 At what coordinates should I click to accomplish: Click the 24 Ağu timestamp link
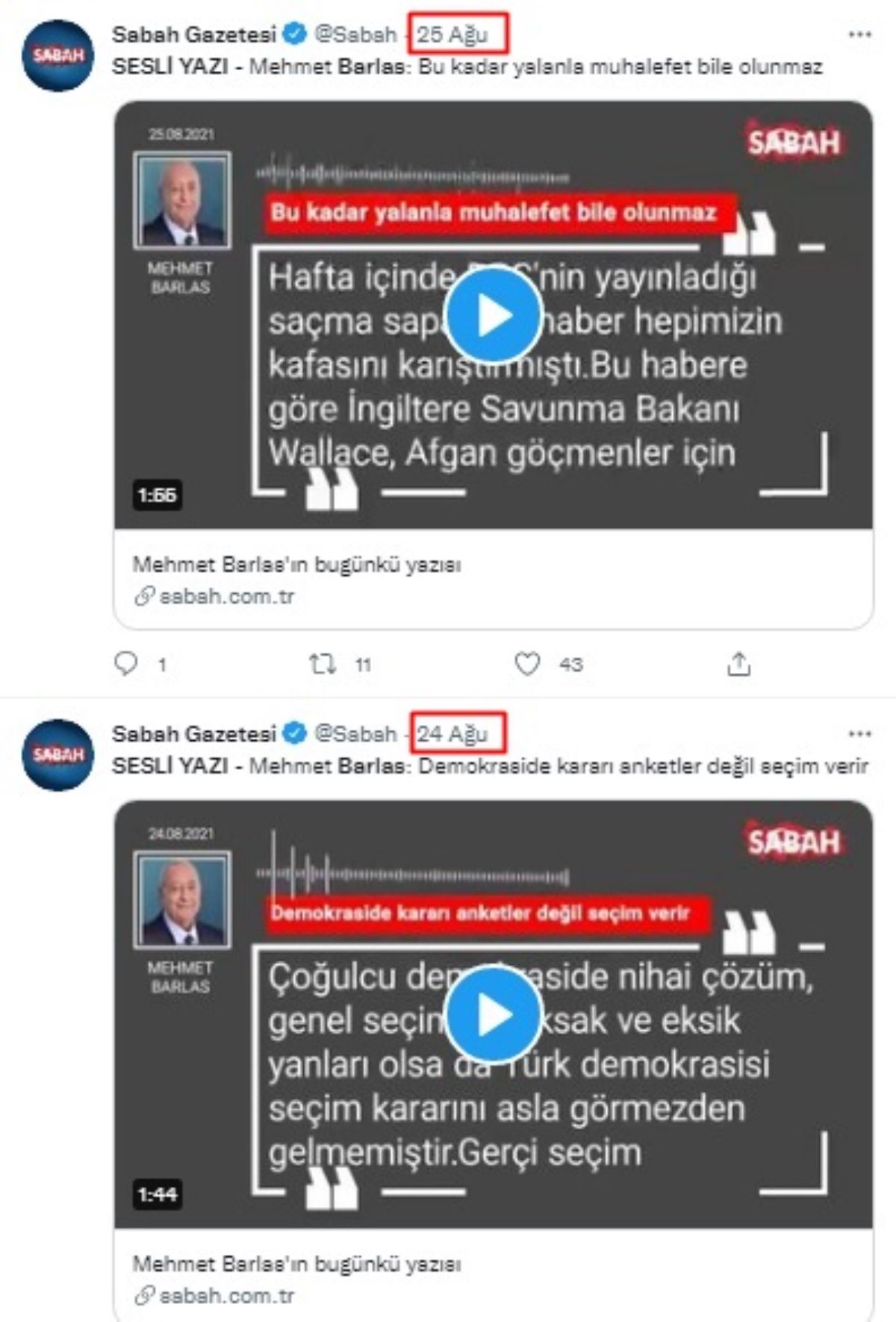click(x=452, y=733)
